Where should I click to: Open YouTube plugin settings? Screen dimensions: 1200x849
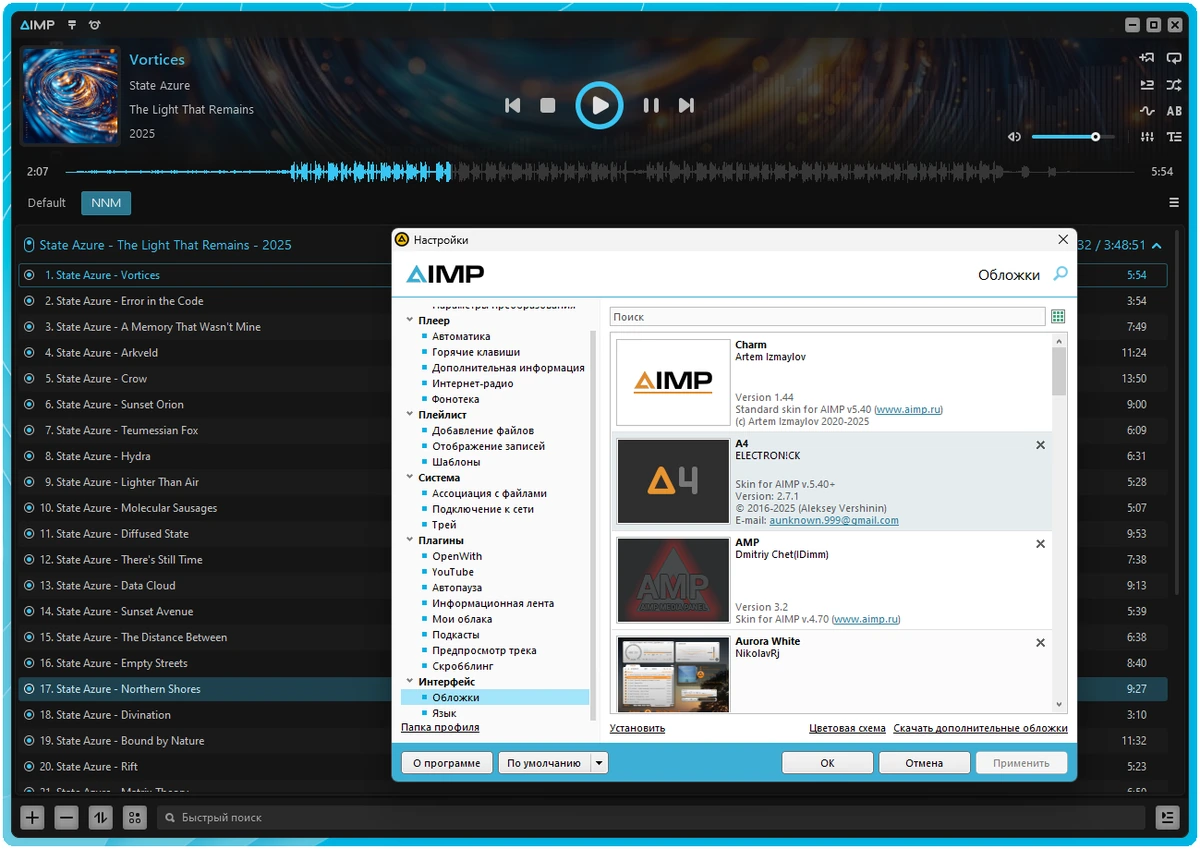(453, 572)
